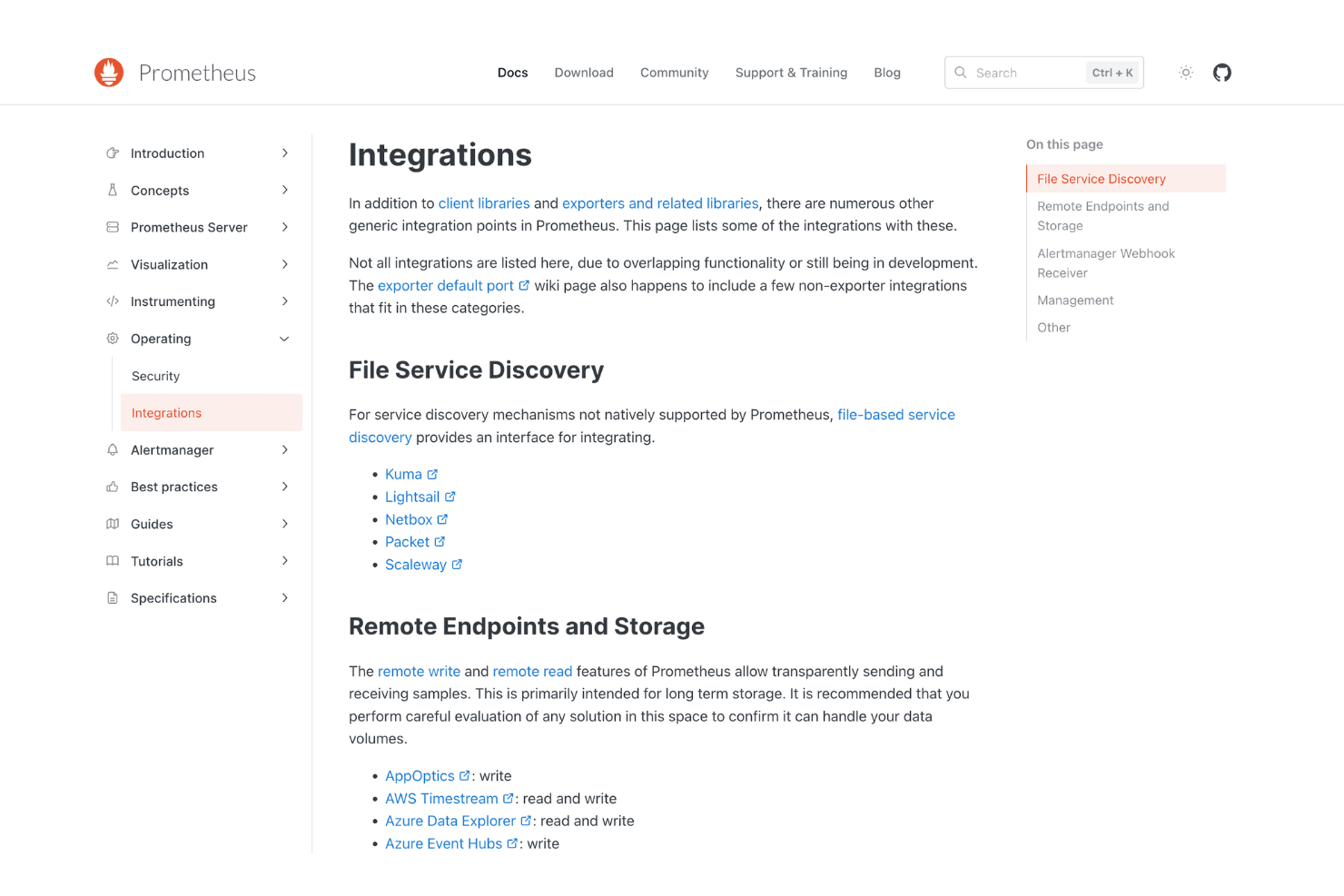Click the Prometheus Server sidebar icon
The height and width of the screenshot is (896, 1344).
pos(113,227)
